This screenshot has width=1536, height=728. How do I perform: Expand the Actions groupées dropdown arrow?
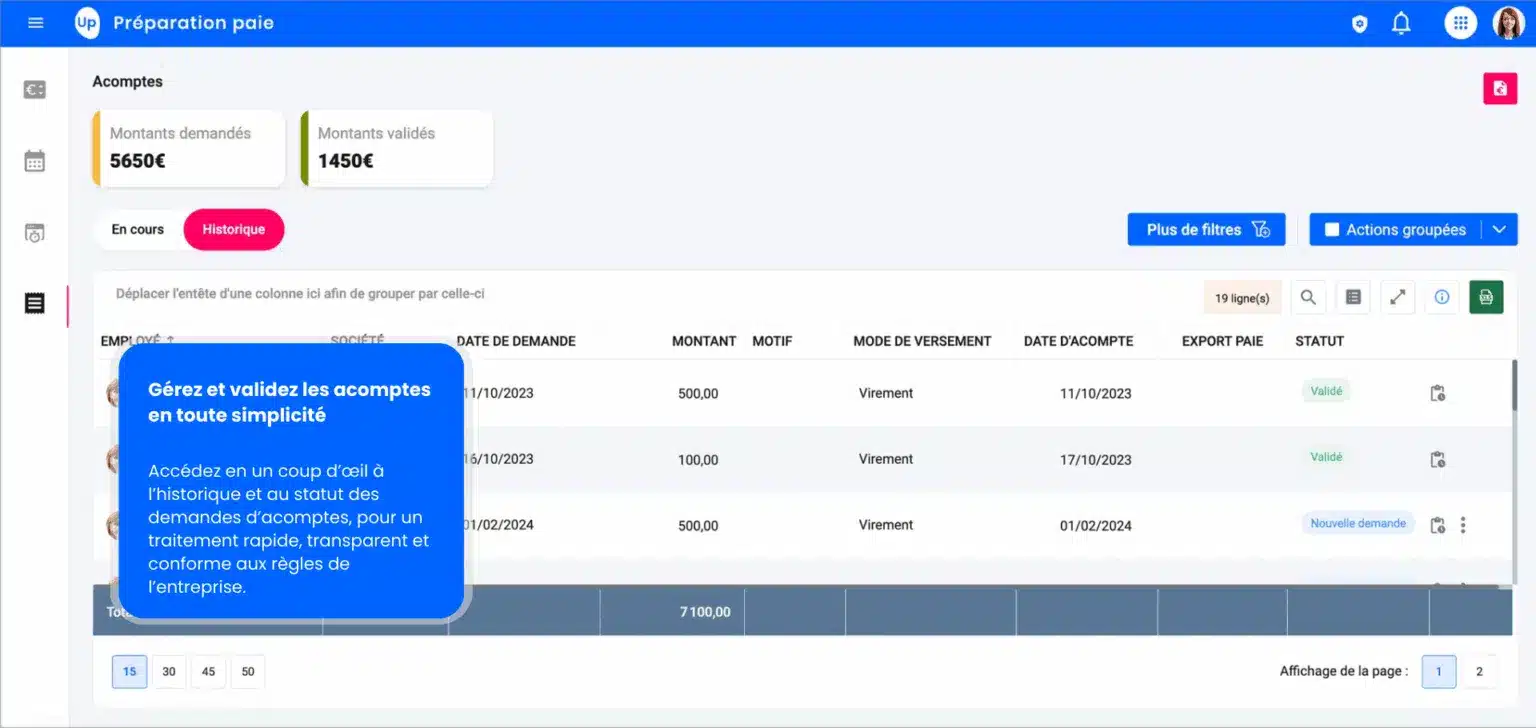pos(1498,229)
